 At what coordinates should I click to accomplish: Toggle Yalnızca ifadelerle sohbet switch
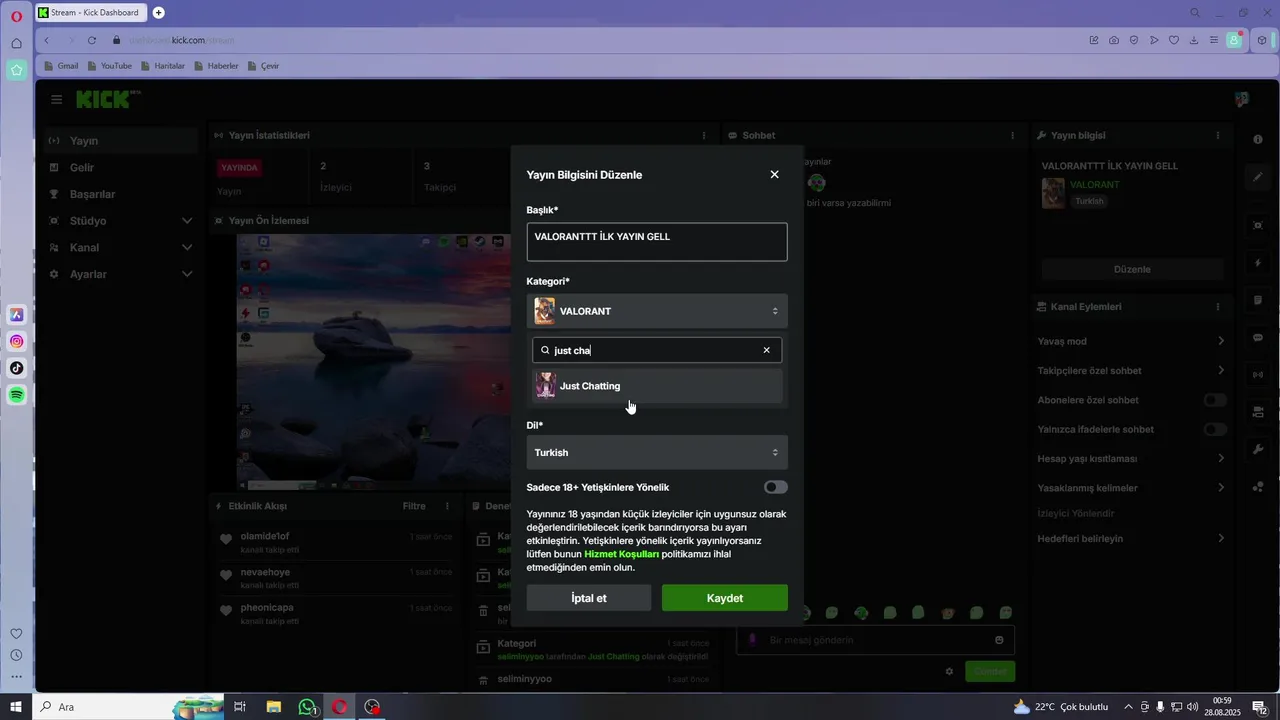coord(1215,429)
